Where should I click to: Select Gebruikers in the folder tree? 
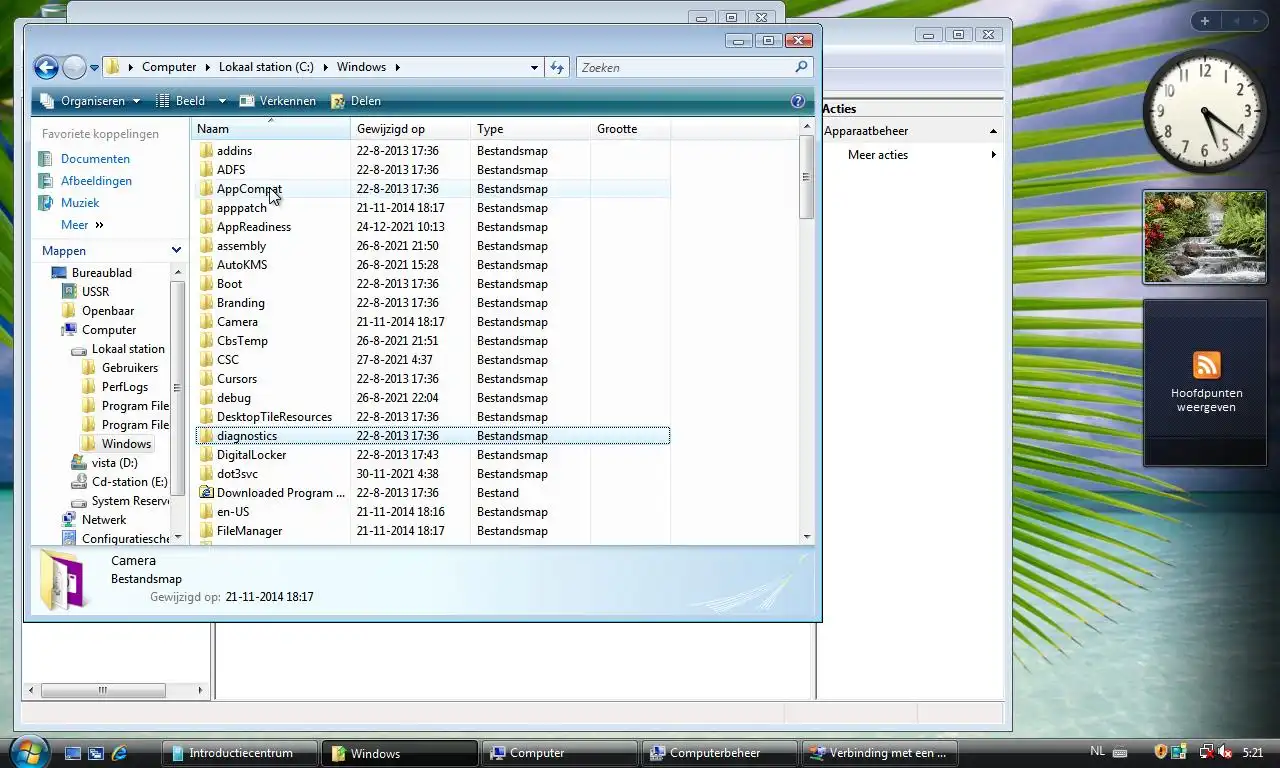point(130,368)
